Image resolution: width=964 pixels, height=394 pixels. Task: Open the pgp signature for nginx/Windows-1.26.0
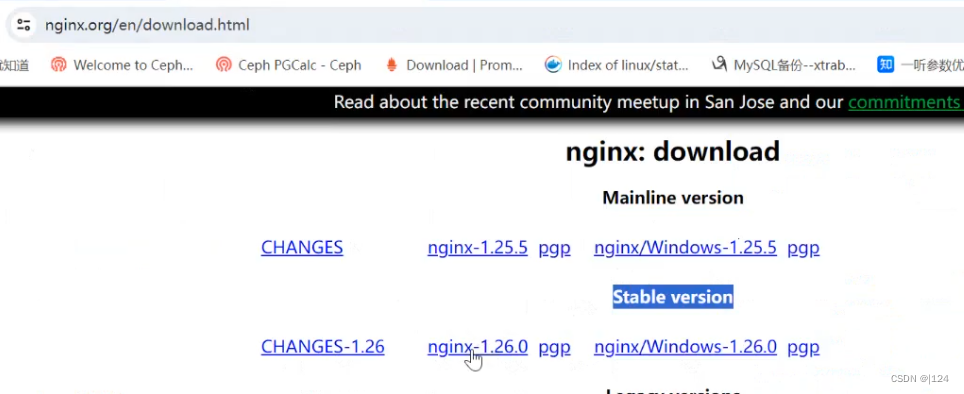coord(804,348)
